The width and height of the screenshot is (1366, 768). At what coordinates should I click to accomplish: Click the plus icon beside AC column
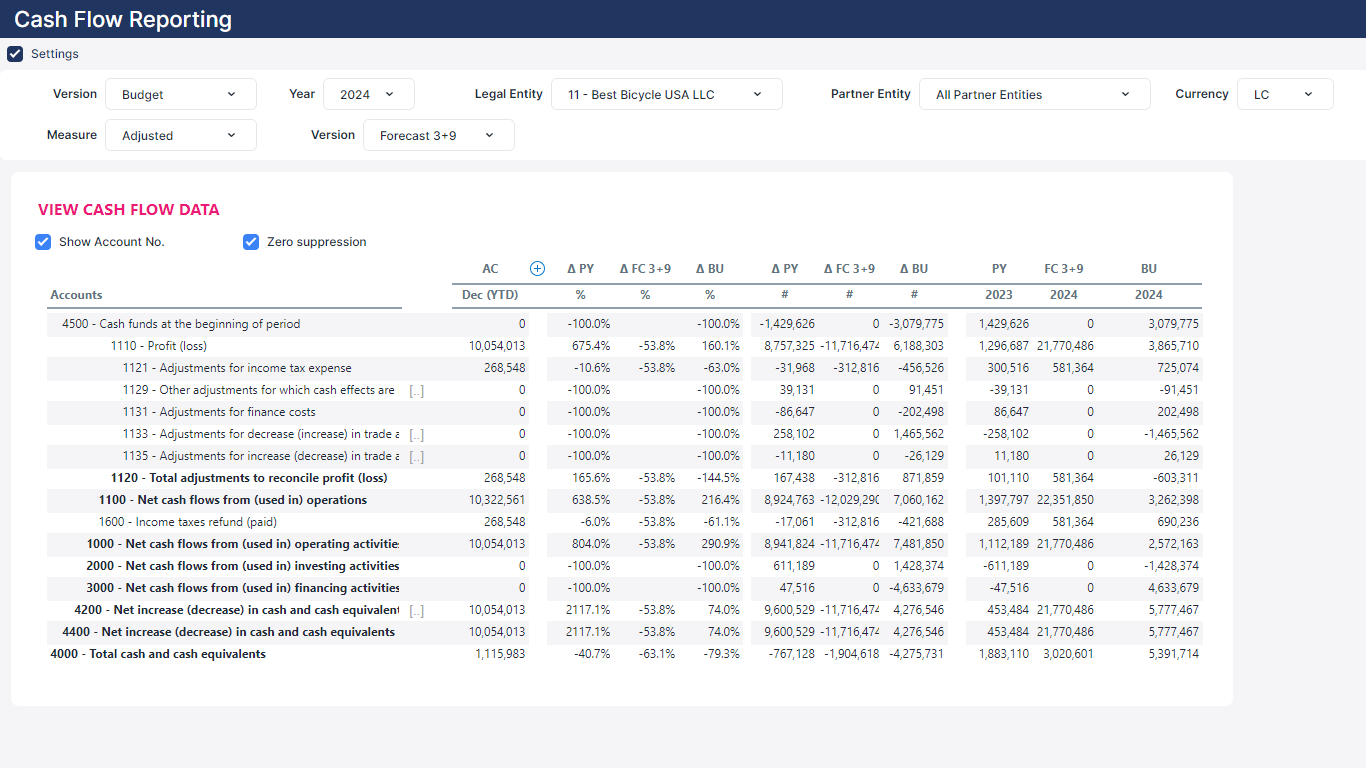(537, 268)
